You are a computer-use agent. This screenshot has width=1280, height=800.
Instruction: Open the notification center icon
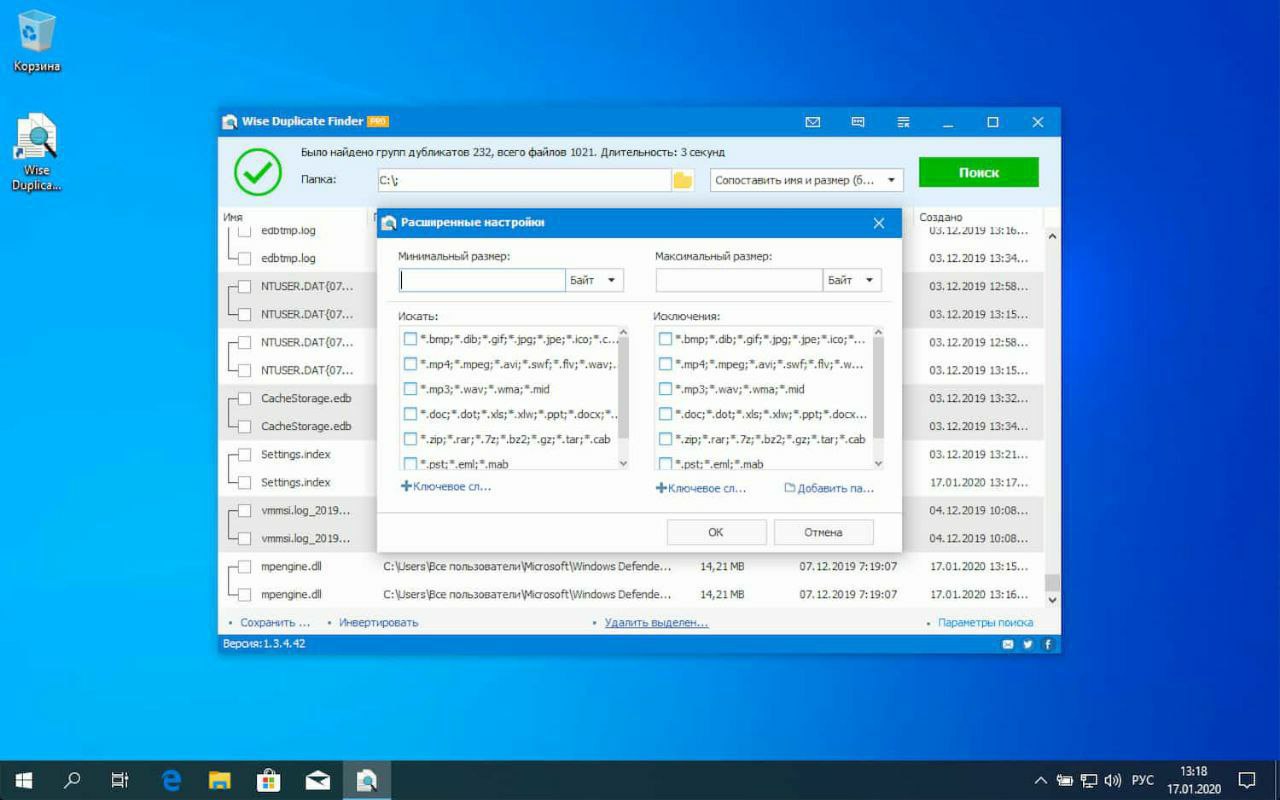1247,780
